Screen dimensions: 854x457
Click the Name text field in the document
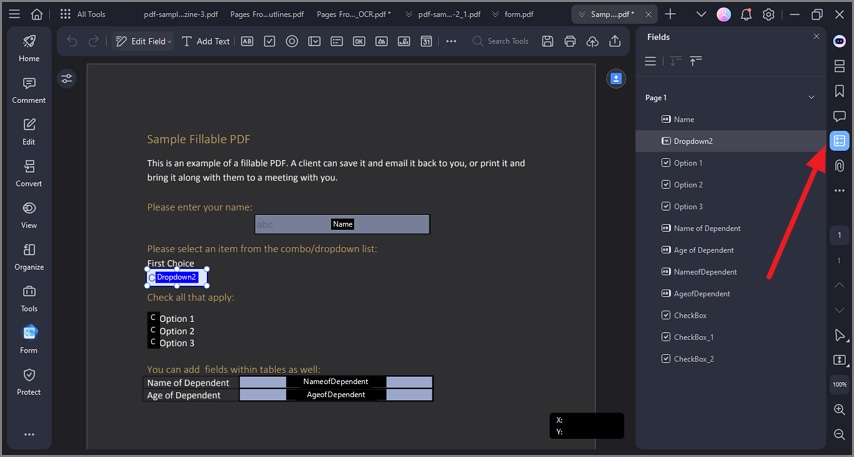click(342, 224)
